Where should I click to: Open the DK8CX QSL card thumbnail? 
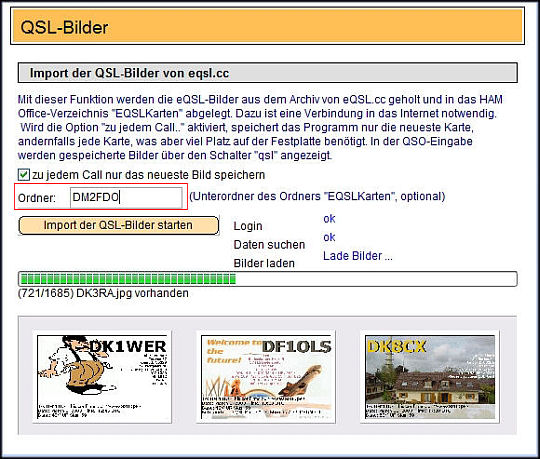click(x=430, y=377)
